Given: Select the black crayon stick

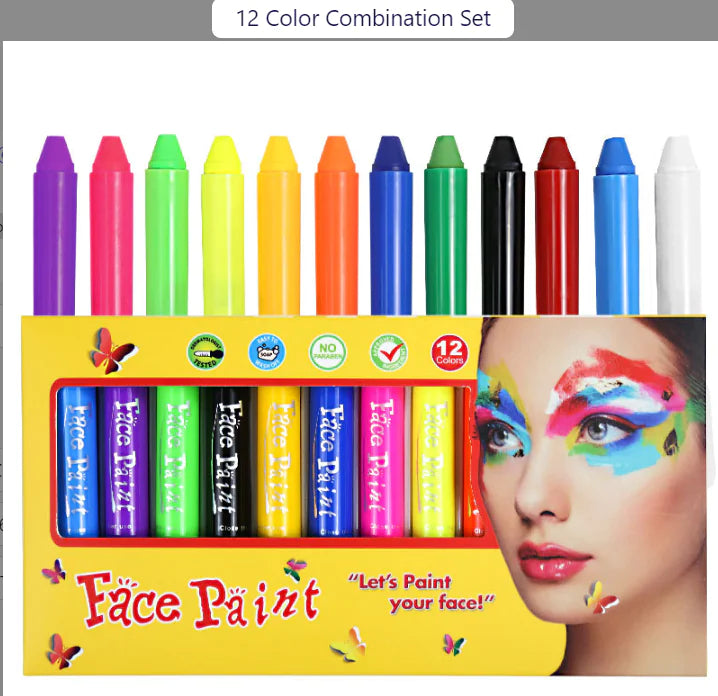Looking at the screenshot, I should [503, 225].
